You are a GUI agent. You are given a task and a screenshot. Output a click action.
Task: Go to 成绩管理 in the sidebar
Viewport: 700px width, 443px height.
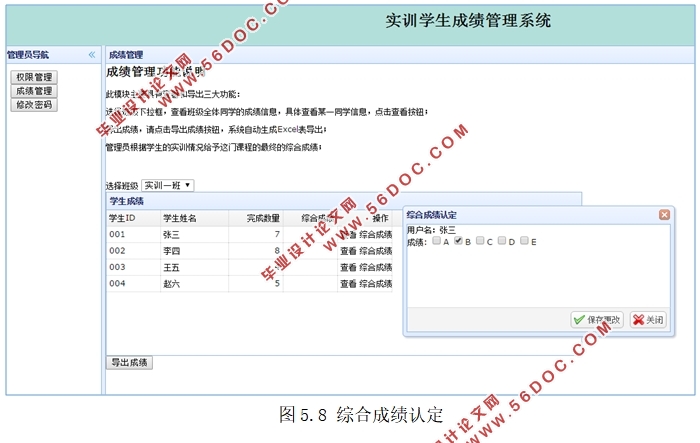click(x=35, y=91)
